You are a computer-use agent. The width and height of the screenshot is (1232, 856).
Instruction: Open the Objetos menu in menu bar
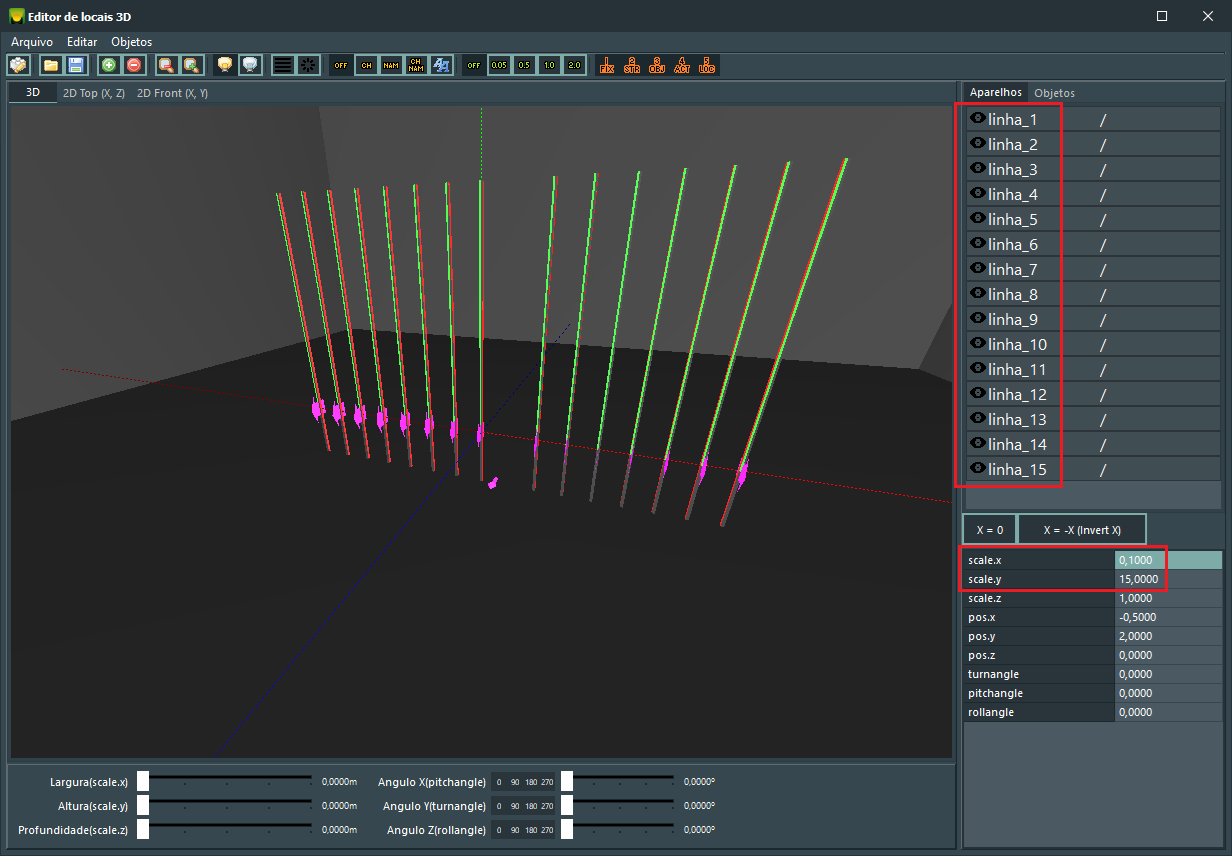click(131, 42)
